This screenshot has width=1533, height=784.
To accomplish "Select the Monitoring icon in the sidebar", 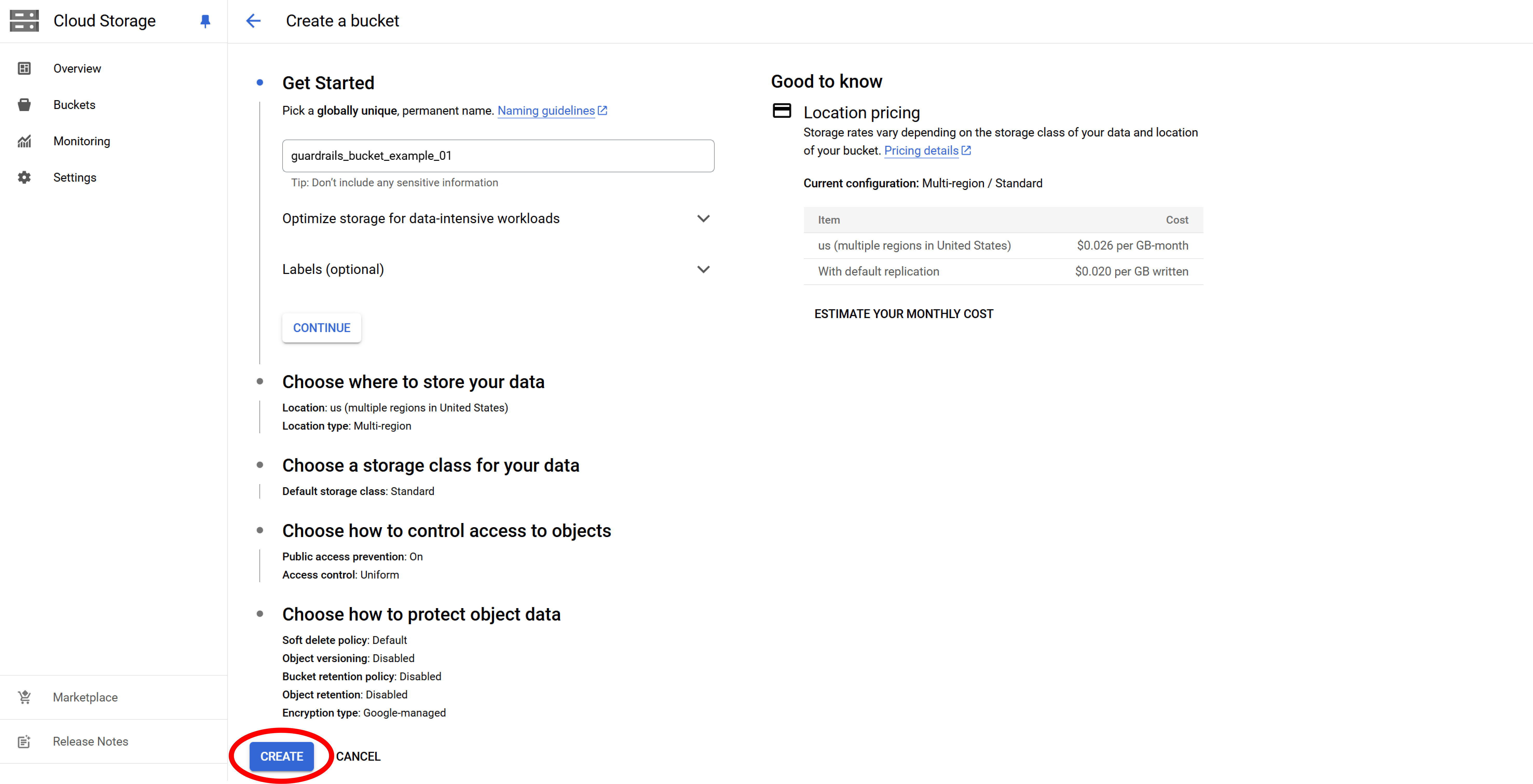I will (24, 141).
